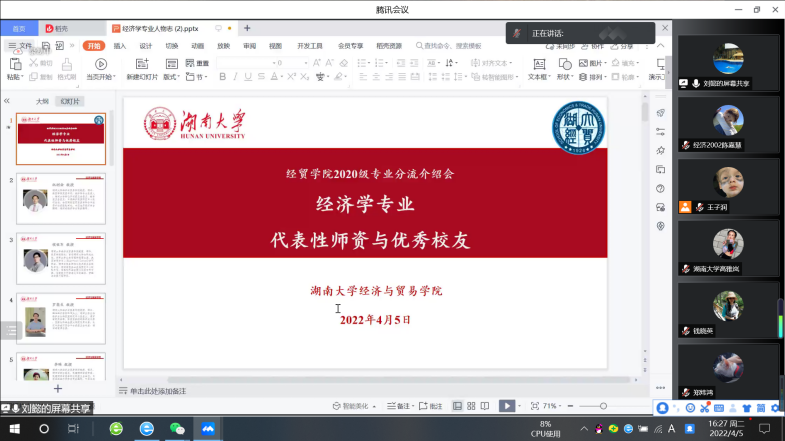Open the Insert (插入) ribbon tab
785x441 pixels.
(120, 46)
